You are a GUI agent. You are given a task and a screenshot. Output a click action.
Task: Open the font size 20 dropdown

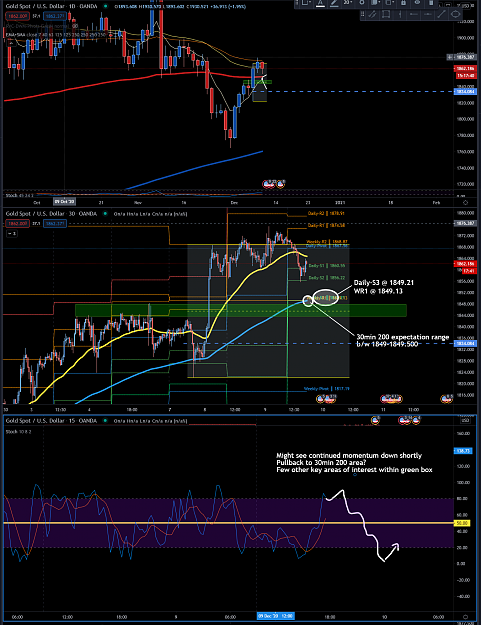348,3
